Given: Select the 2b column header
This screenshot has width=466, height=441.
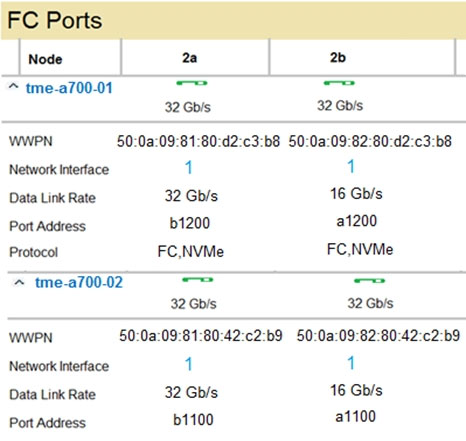Looking at the screenshot, I should (338, 58).
